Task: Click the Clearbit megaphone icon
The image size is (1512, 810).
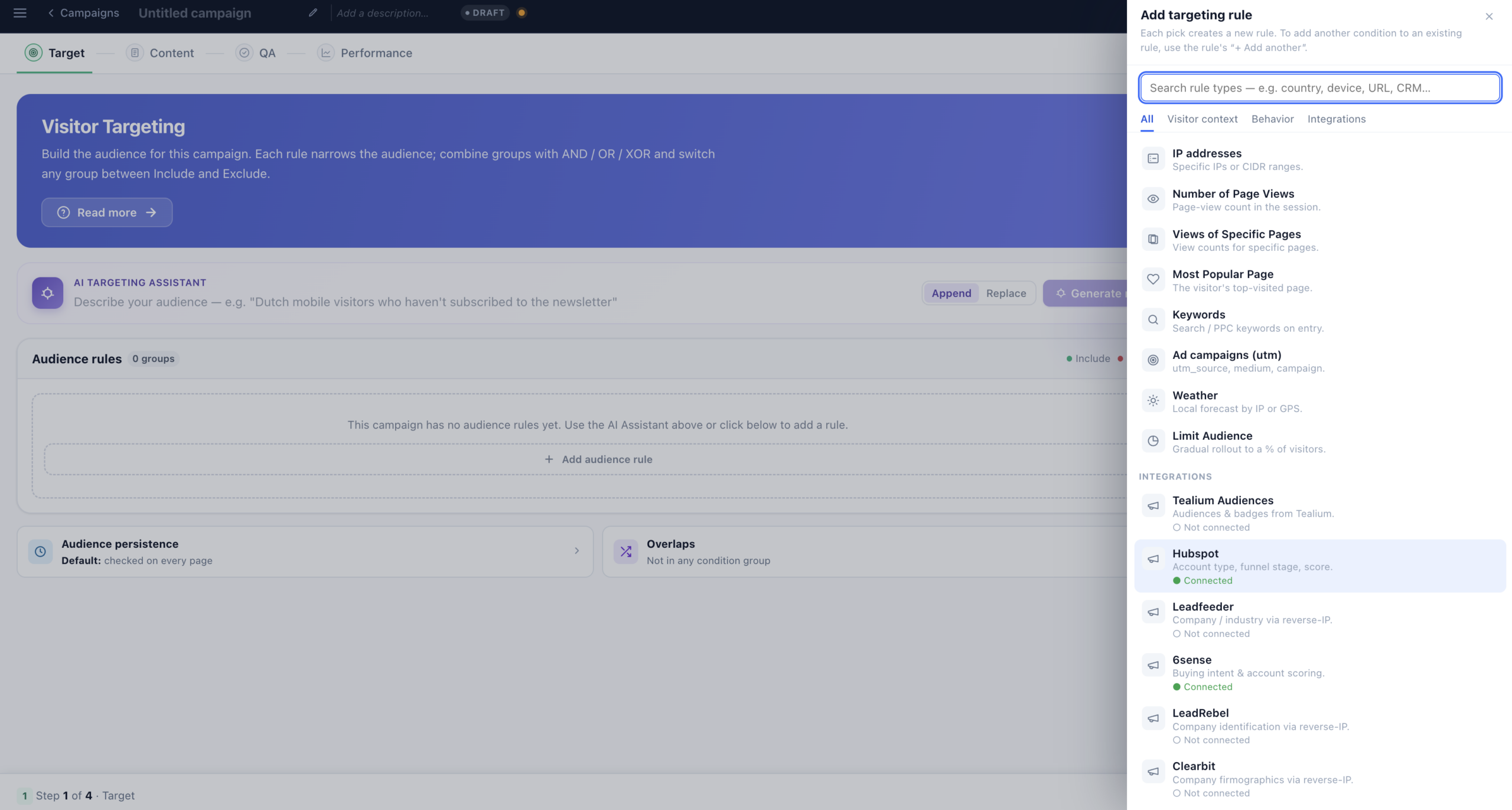Action: tap(1153, 772)
